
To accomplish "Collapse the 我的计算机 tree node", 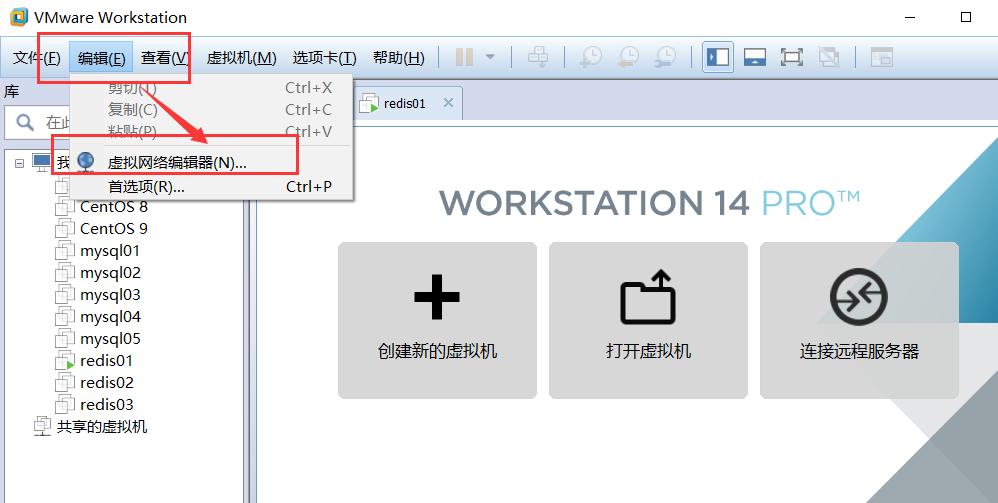I will (x=20, y=163).
